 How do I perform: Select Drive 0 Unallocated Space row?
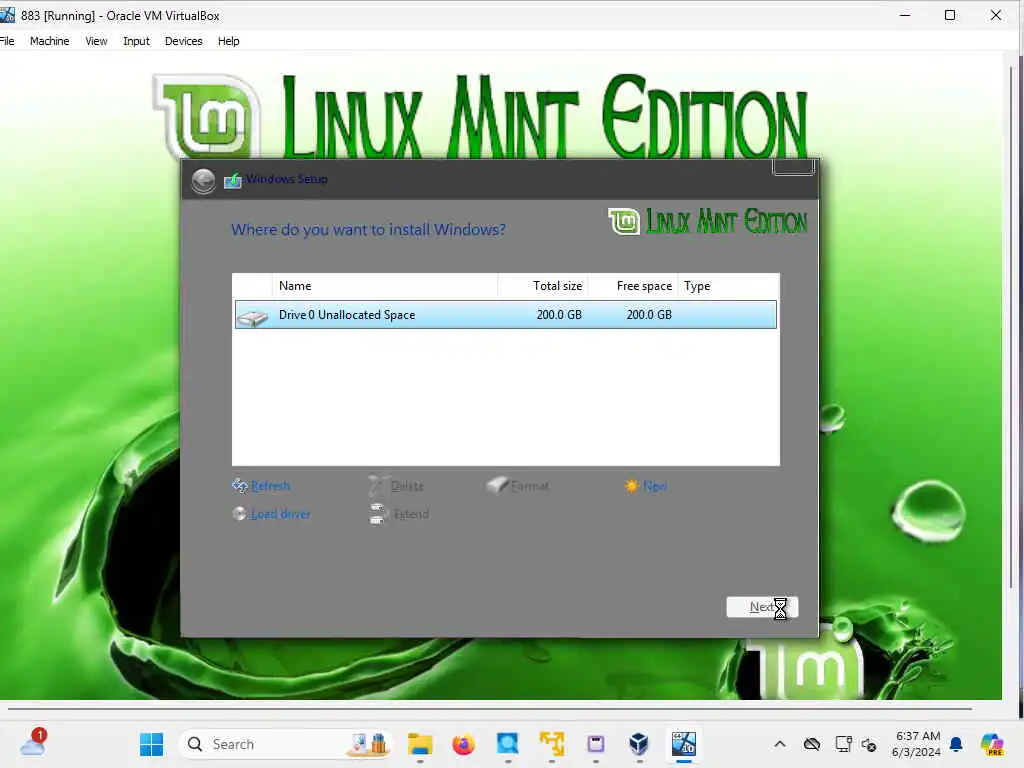505,315
